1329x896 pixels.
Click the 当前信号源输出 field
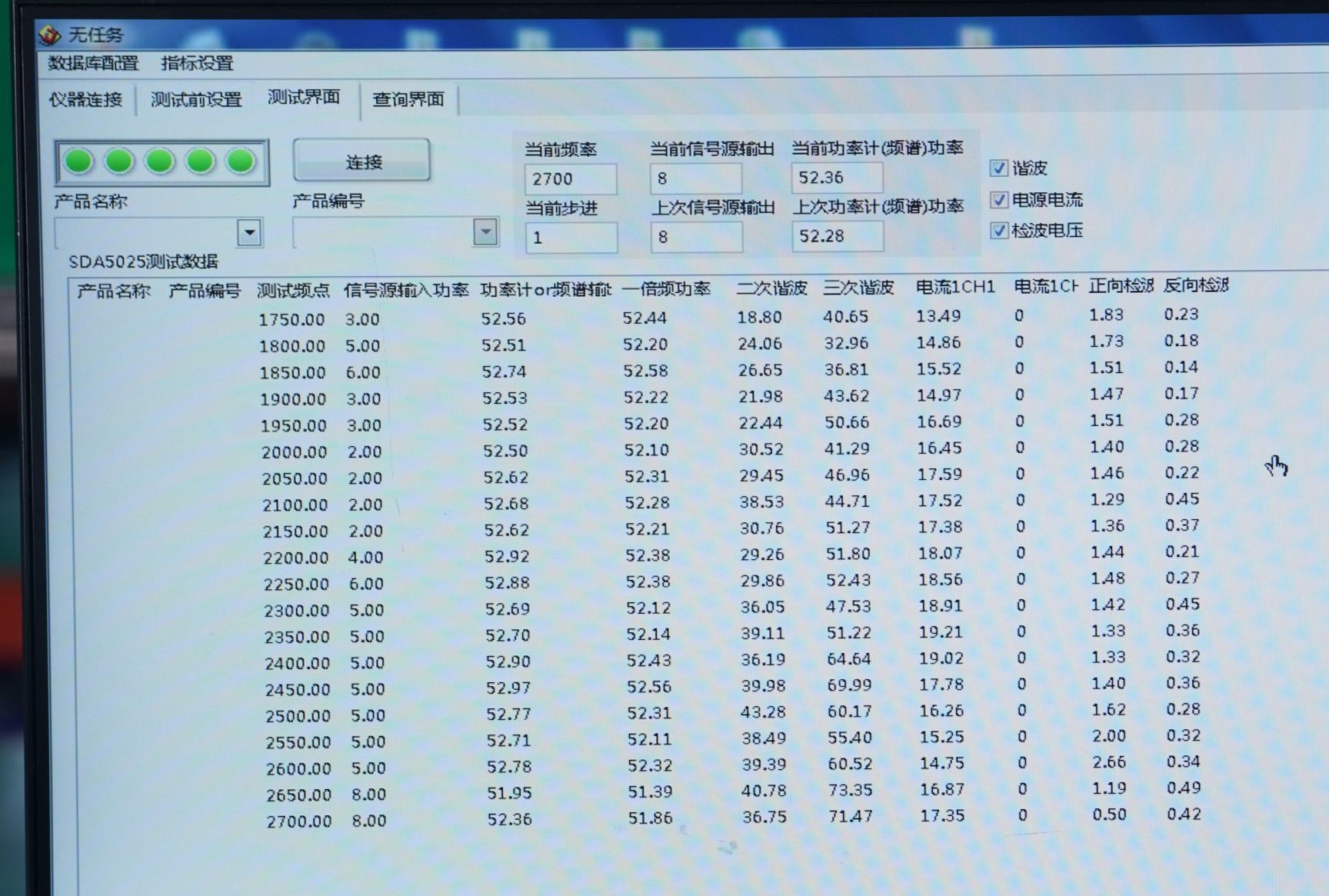point(696,178)
